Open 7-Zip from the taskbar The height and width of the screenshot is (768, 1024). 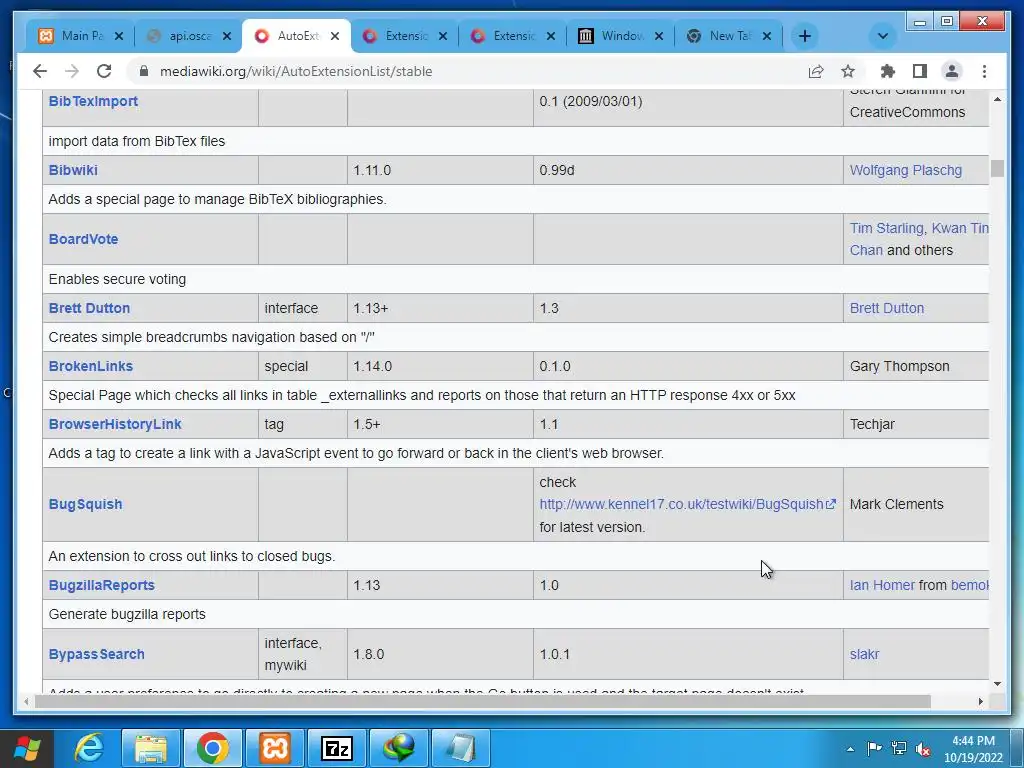(337, 748)
